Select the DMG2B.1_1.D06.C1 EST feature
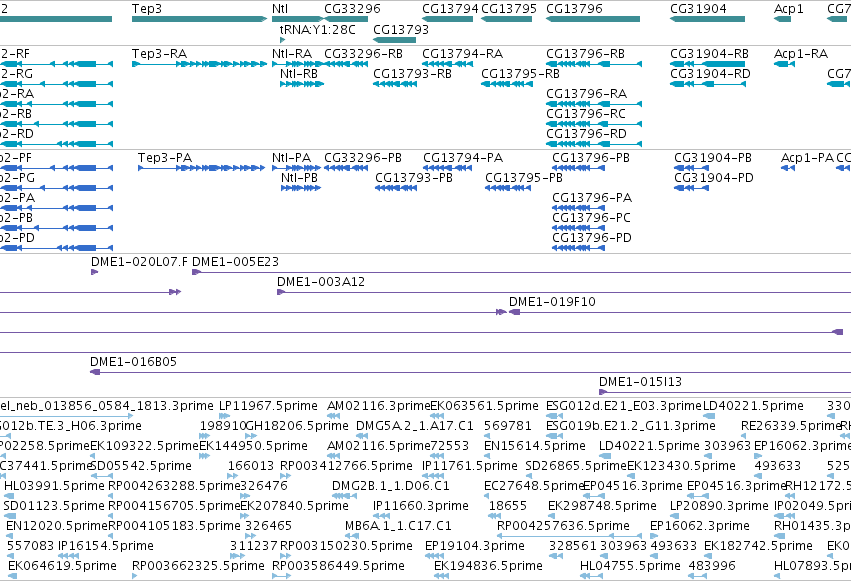 pos(344,496)
